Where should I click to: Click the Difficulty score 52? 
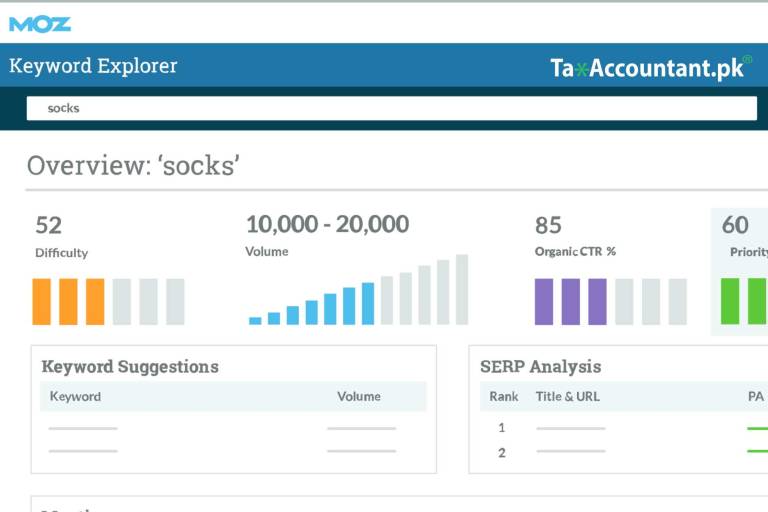tap(48, 225)
